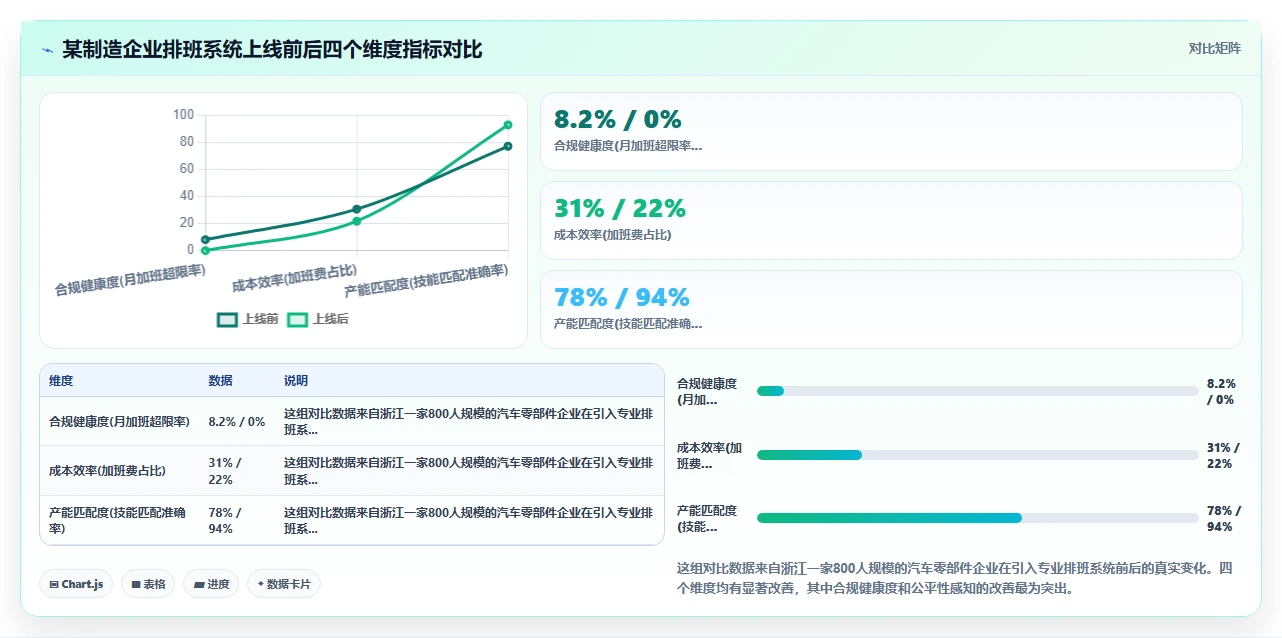Select the 31% / 22% data card
The width and height of the screenshot is (1282, 638).
pos(891,220)
